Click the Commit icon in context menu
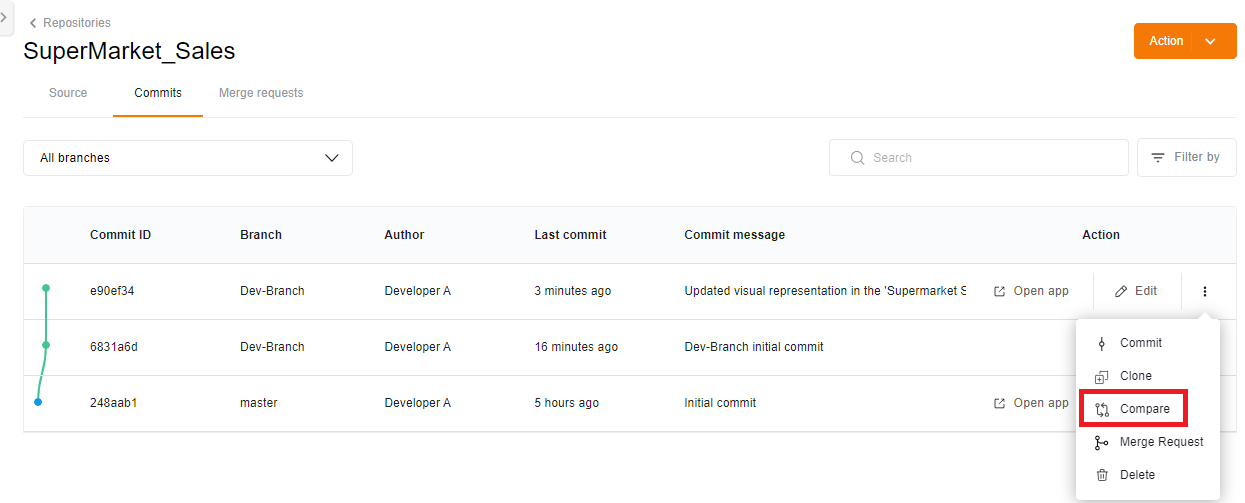The height and width of the screenshot is (503, 1245). tap(1102, 344)
